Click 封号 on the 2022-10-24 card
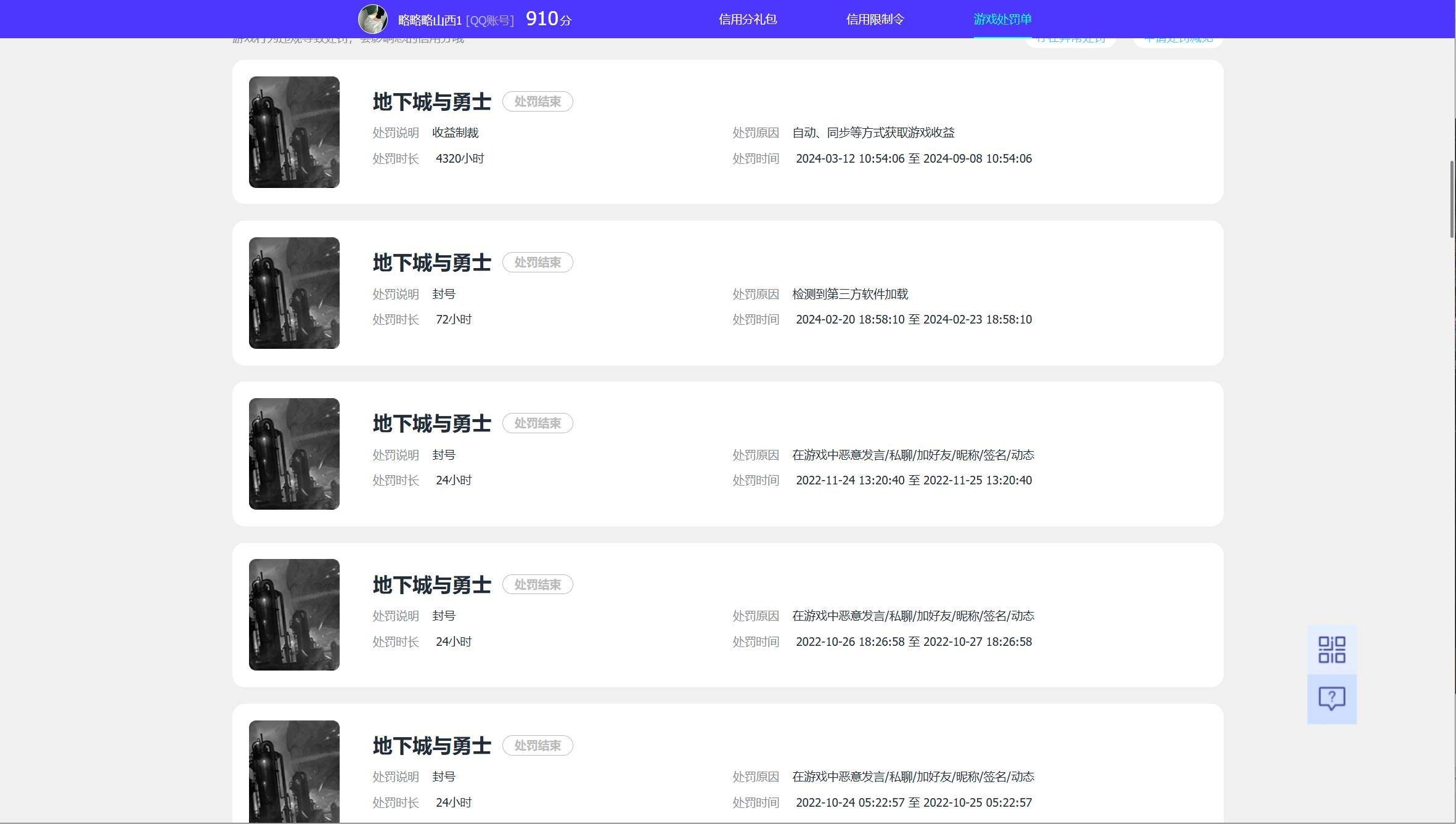Viewport: 1456px width, 824px height. click(x=444, y=777)
